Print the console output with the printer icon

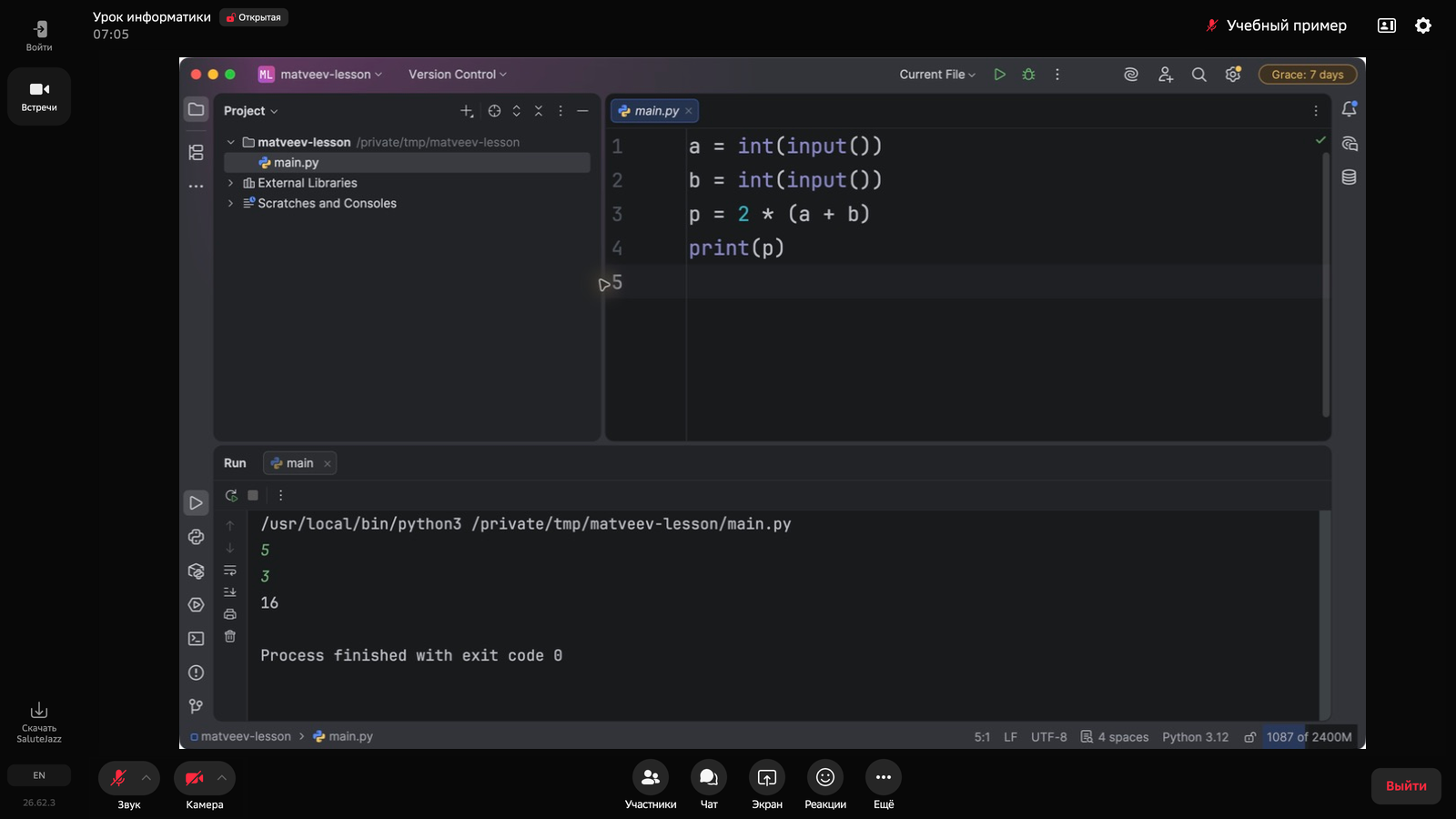click(230, 614)
